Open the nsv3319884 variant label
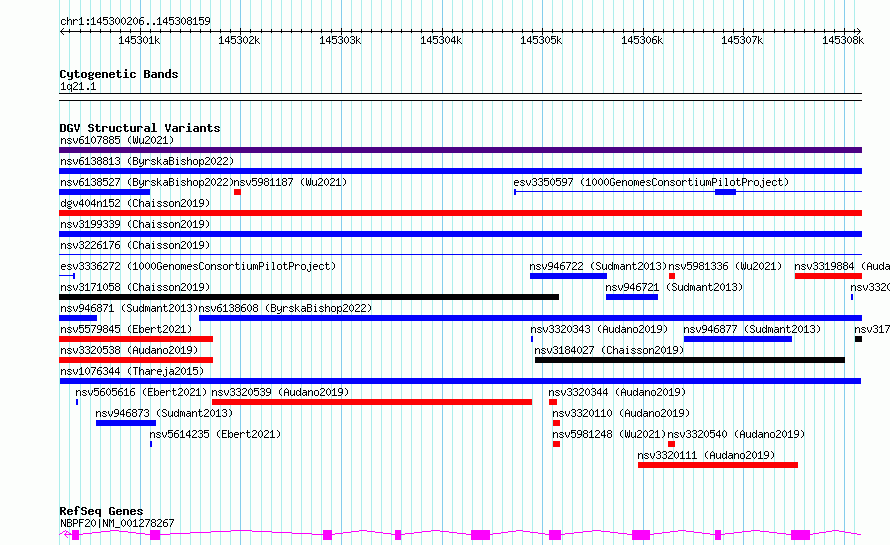Viewport: 890px width, 545px height. (842, 266)
